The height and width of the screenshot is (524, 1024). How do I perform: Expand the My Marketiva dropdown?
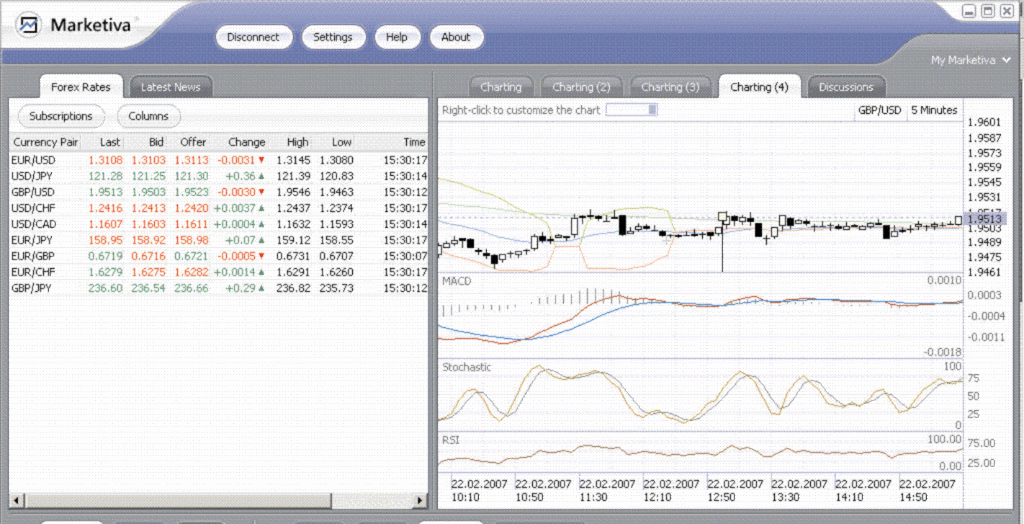(x=970, y=60)
